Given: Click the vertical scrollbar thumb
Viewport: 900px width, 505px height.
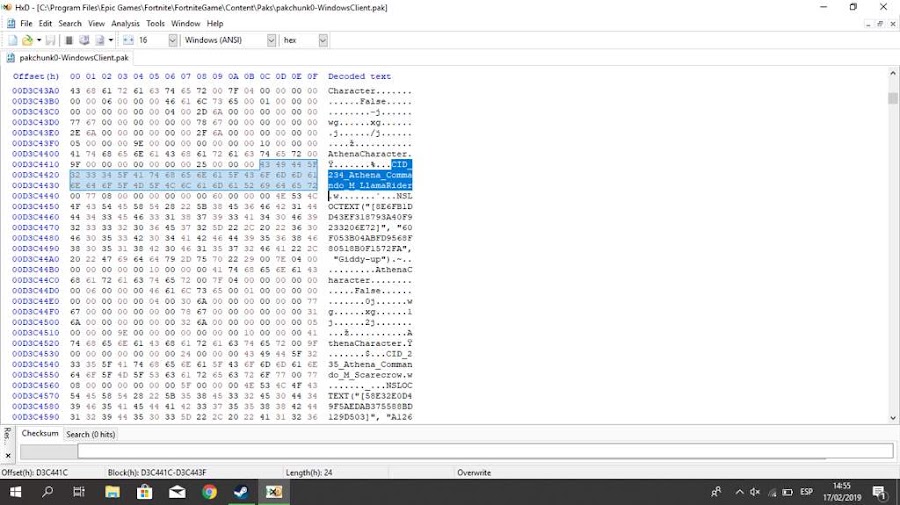Looking at the screenshot, I should [893, 98].
